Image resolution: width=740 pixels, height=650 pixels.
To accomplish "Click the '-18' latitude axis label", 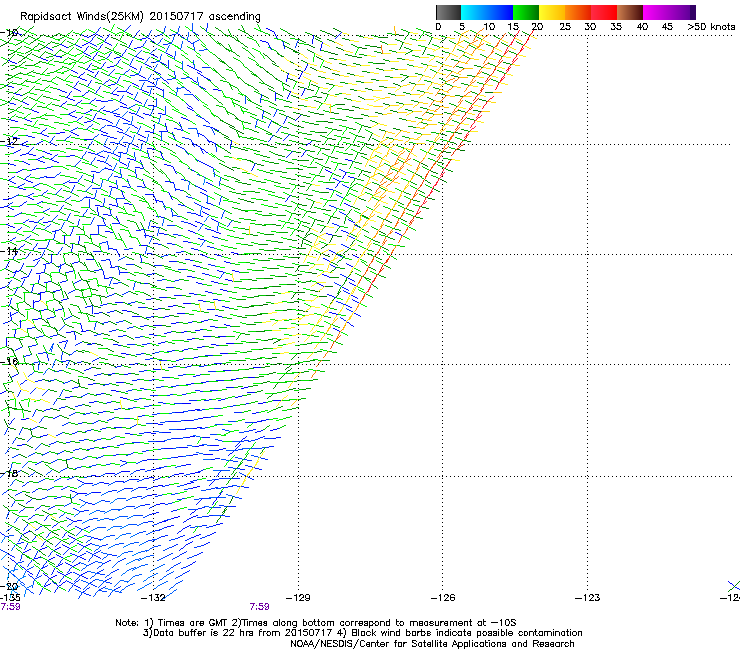I will tap(9, 473).
